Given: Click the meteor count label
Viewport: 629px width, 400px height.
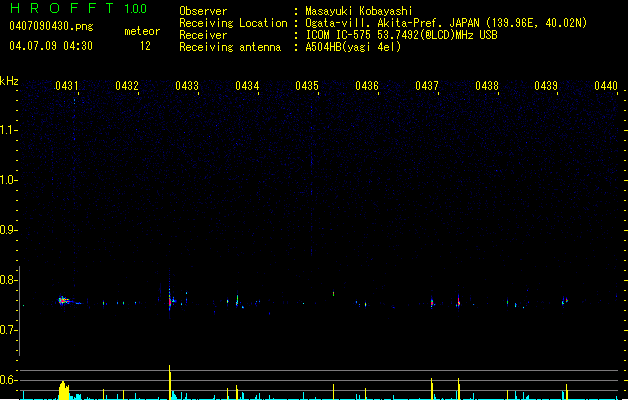Looking at the screenshot, I should tap(142, 31).
